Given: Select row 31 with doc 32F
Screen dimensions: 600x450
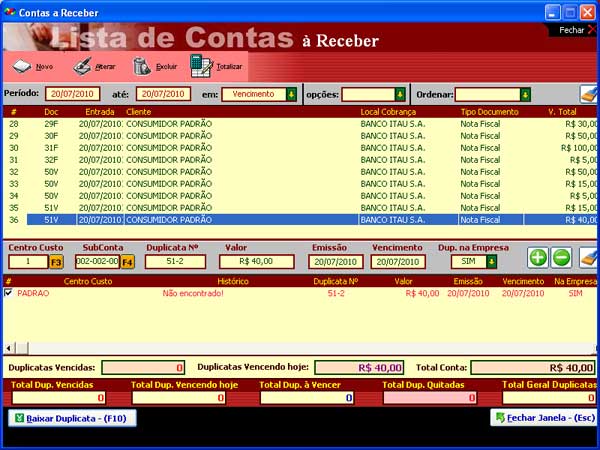Looking at the screenshot, I should (300, 160).
